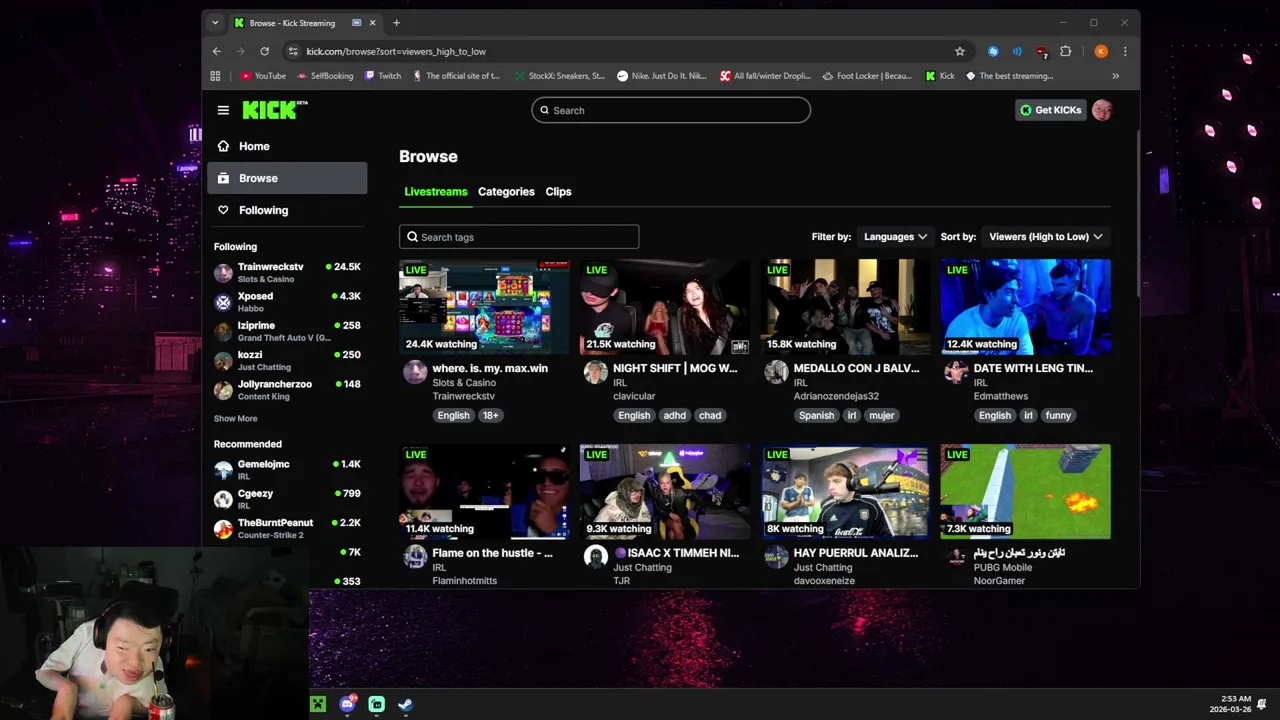Open the Viewers (High to Low) sort dropdown
Screen dimensions: 1280x720
coord(1046,237)
